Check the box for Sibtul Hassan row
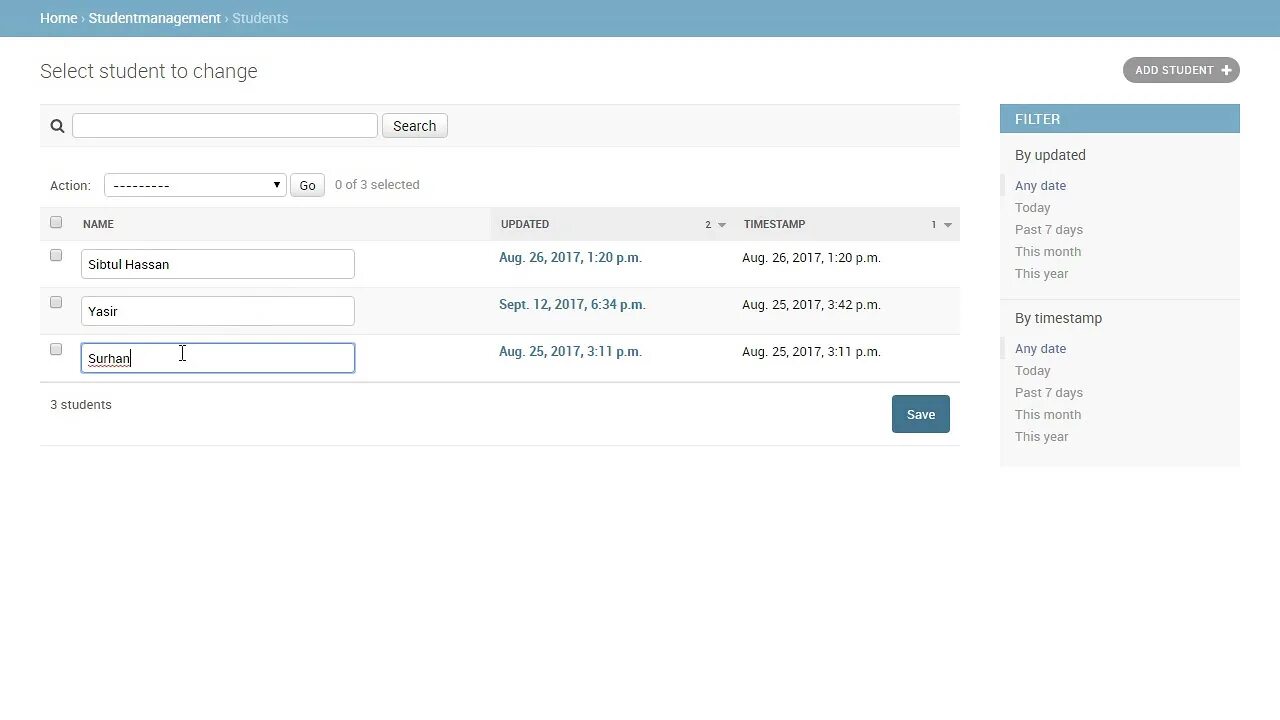 point(56,255)
